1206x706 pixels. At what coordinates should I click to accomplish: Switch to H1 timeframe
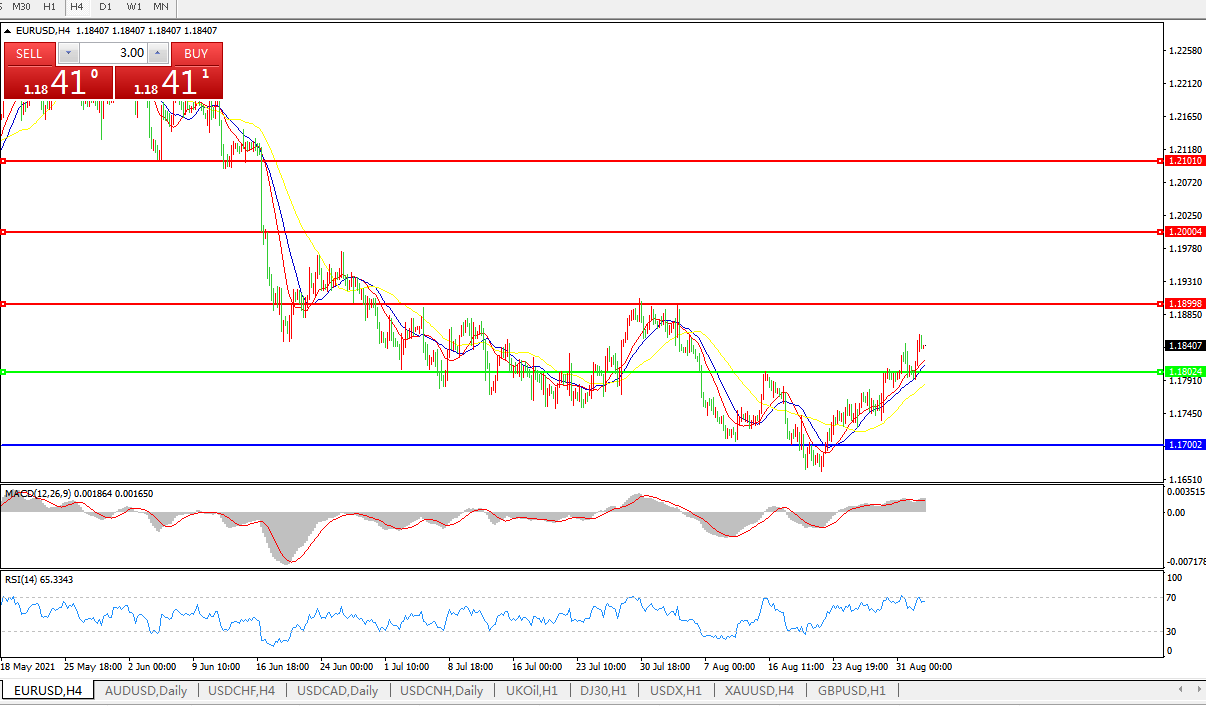click(49, 6)
